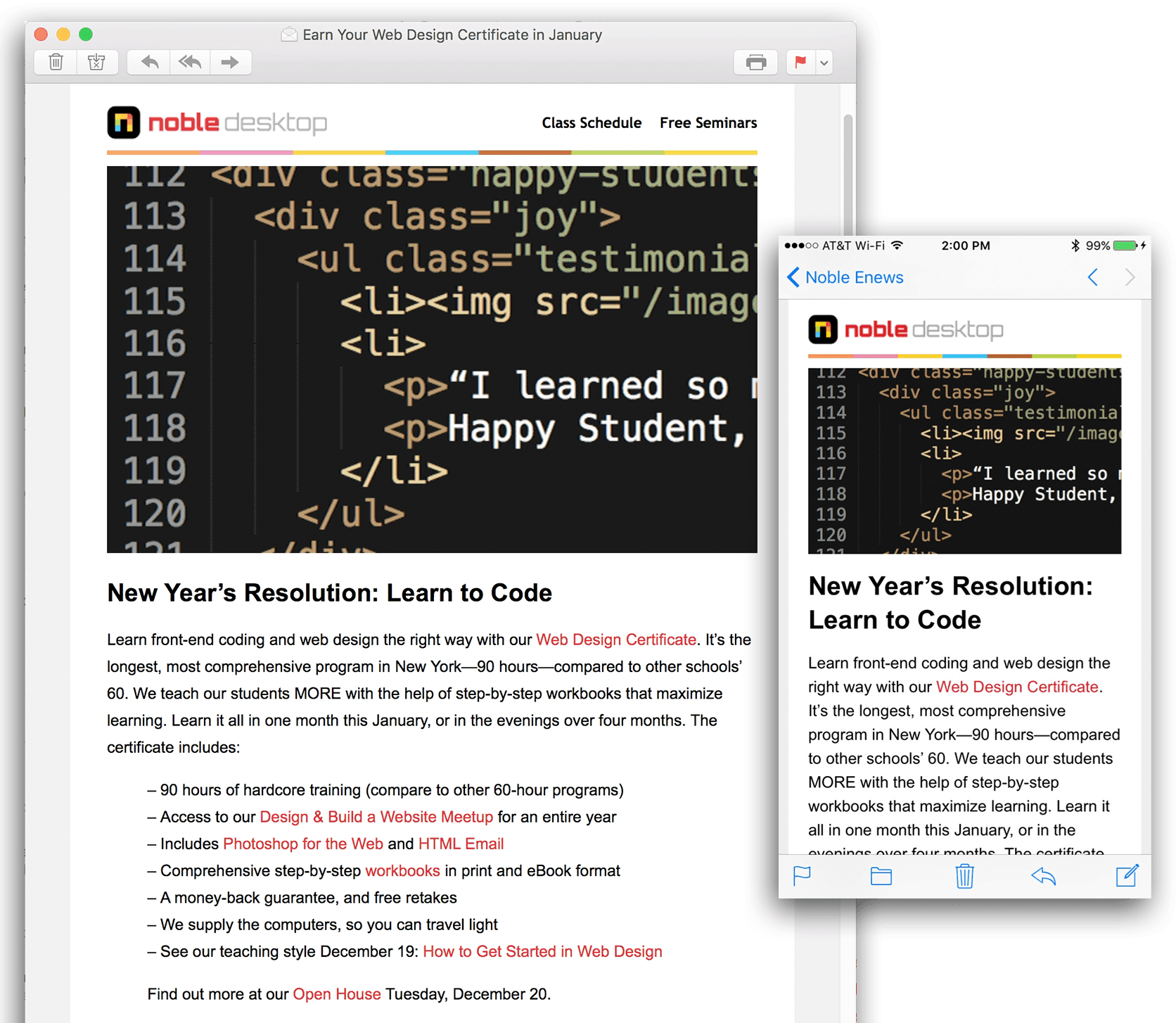Click the window title 'Earn Your Web Design Certificate'
The image size is (1176, 1023).
[452, 34]
